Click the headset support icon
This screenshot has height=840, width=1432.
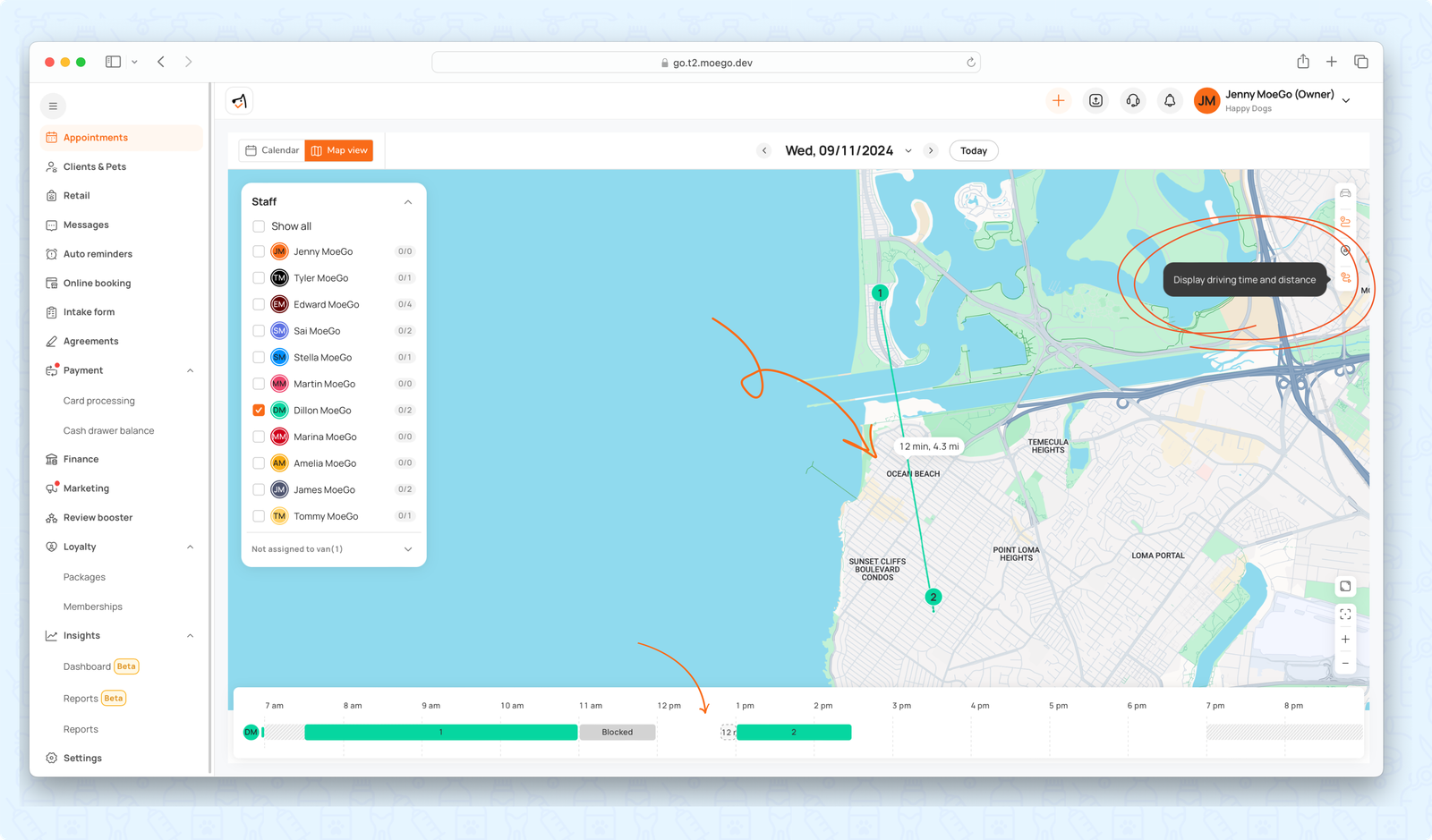click(1132, 100)
